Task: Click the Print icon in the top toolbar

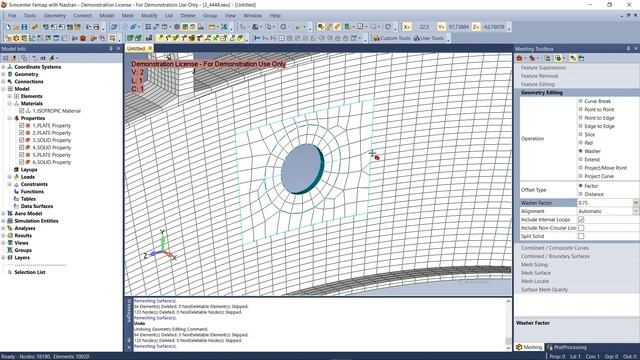Action: pyautogui.click(x=97, y=27)
